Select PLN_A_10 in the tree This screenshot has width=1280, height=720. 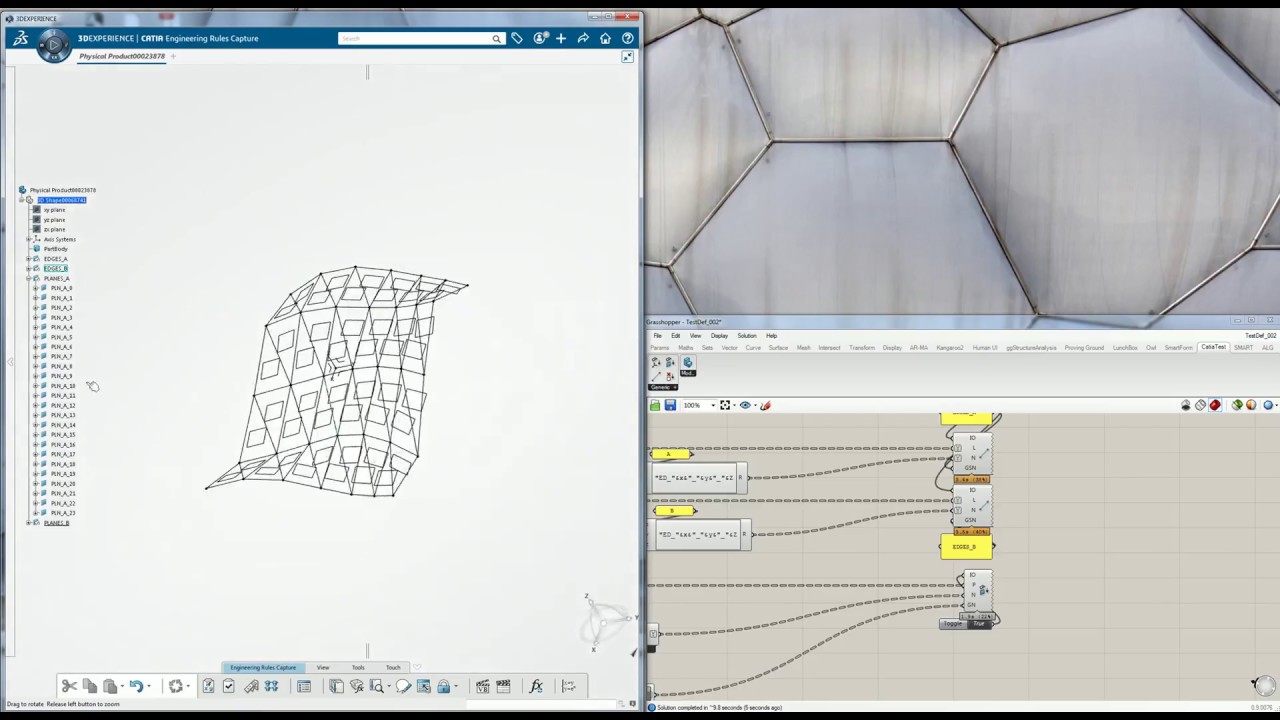point(63,386)
